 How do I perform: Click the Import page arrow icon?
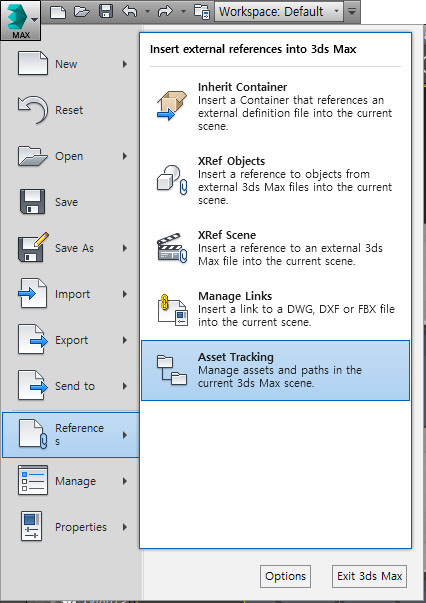click(33, 293)
